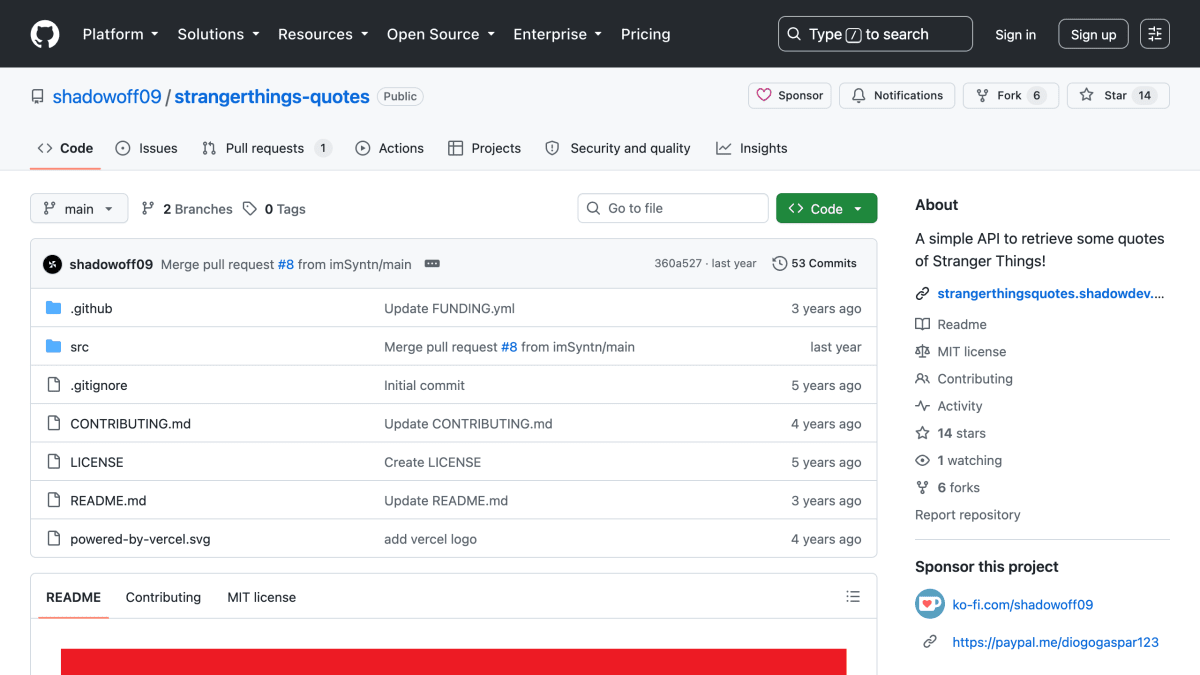Viewport: 1200px width, 675px height.
Task: Click the src folder icon
Action: pos(54,347)
